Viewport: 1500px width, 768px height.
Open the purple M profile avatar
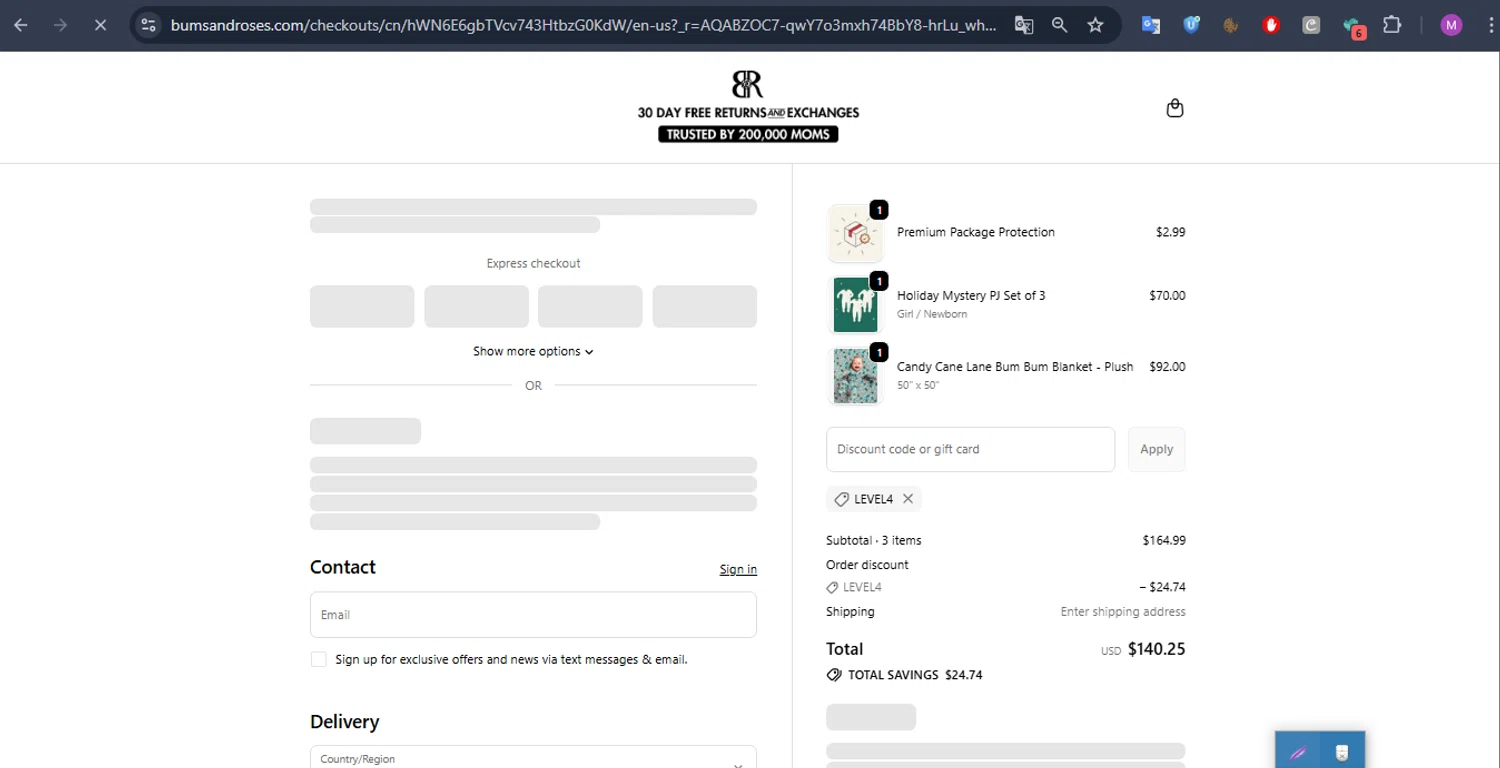click(1451, 25)
